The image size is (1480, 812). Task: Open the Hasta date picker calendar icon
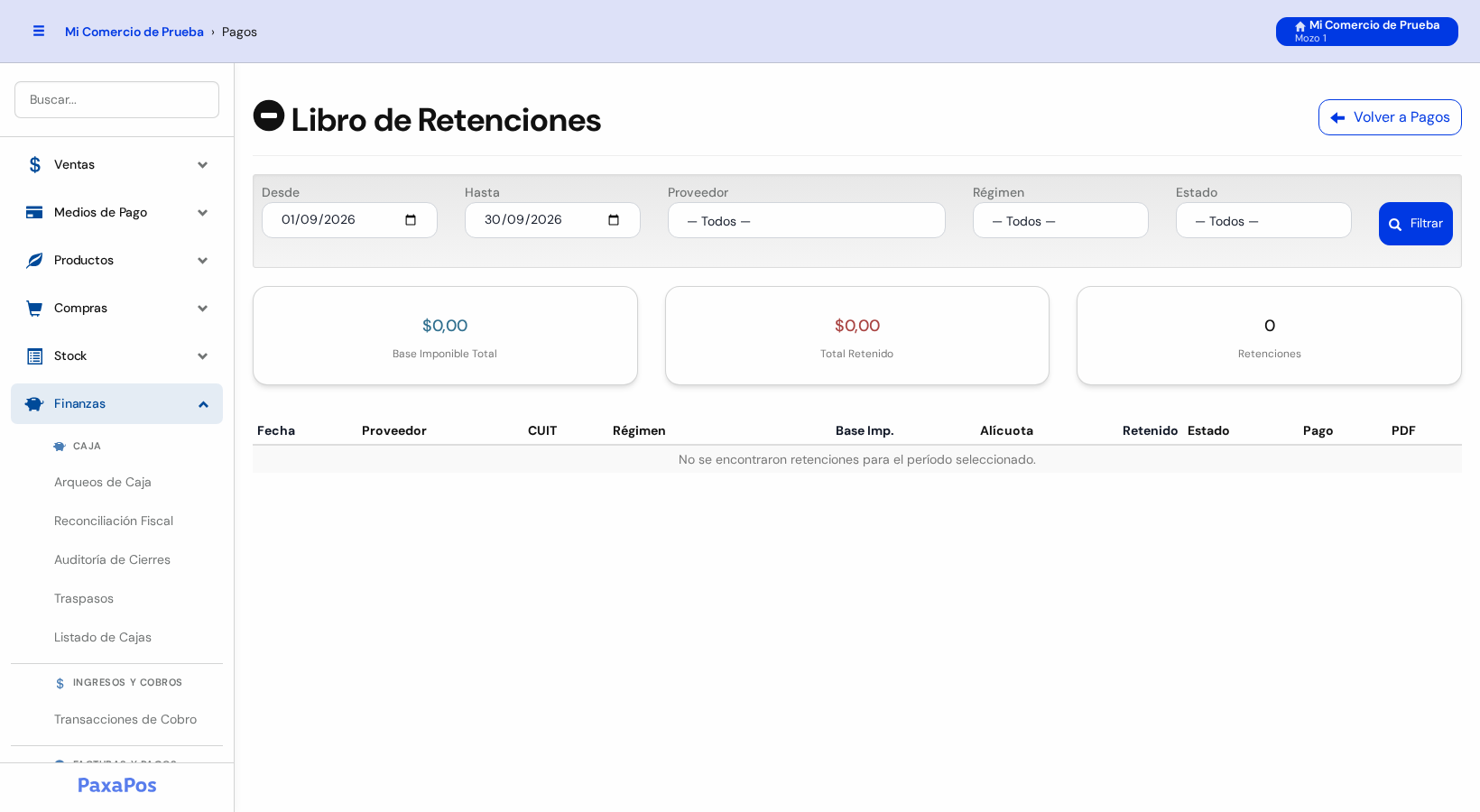pos(614,220)
